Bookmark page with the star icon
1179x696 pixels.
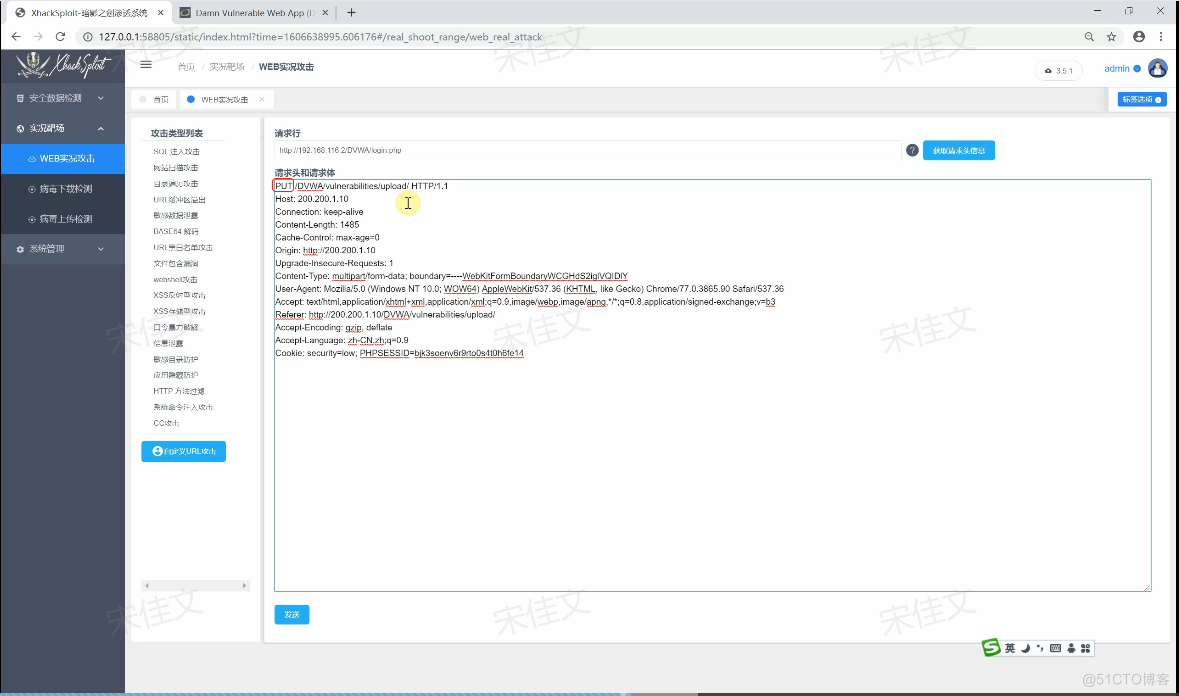[1111, 37]
